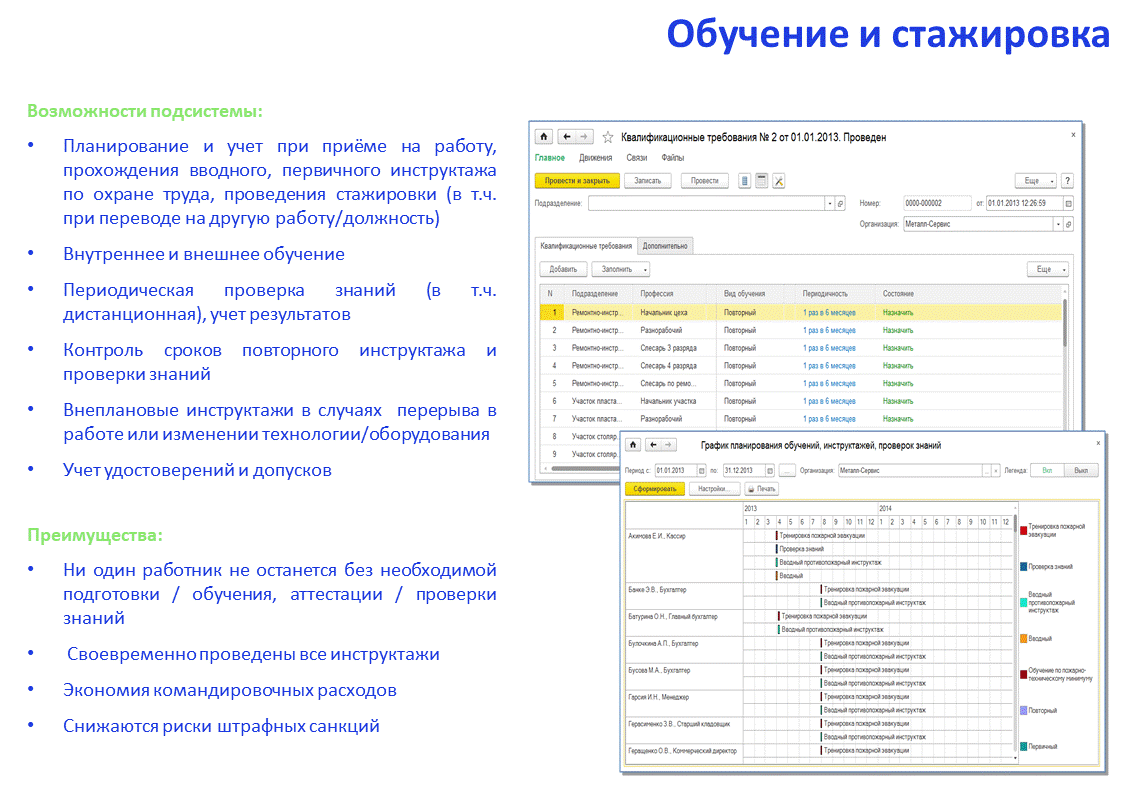Viewport: 1123px width, 794px height.
Task: Click the Сформировать button
Action: click(655, 489)
